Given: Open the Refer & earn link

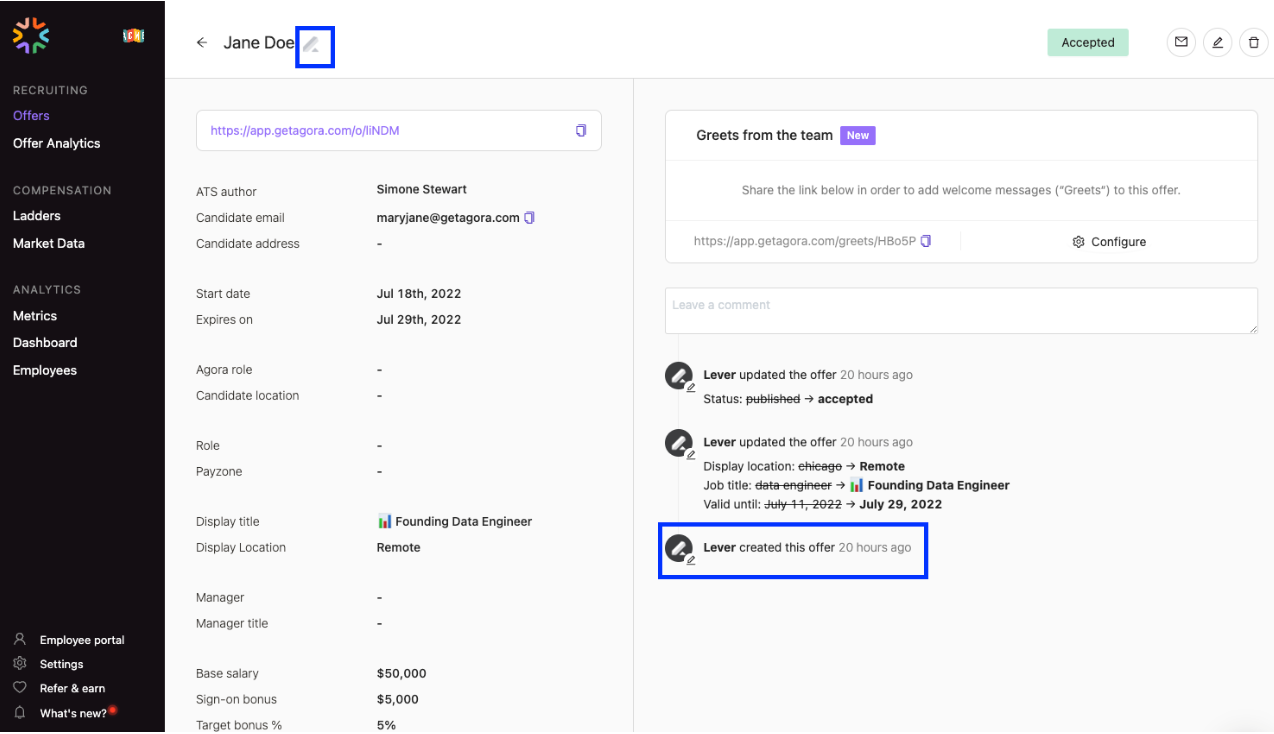Looking at the screenshot, I should (x=72, y=688).
